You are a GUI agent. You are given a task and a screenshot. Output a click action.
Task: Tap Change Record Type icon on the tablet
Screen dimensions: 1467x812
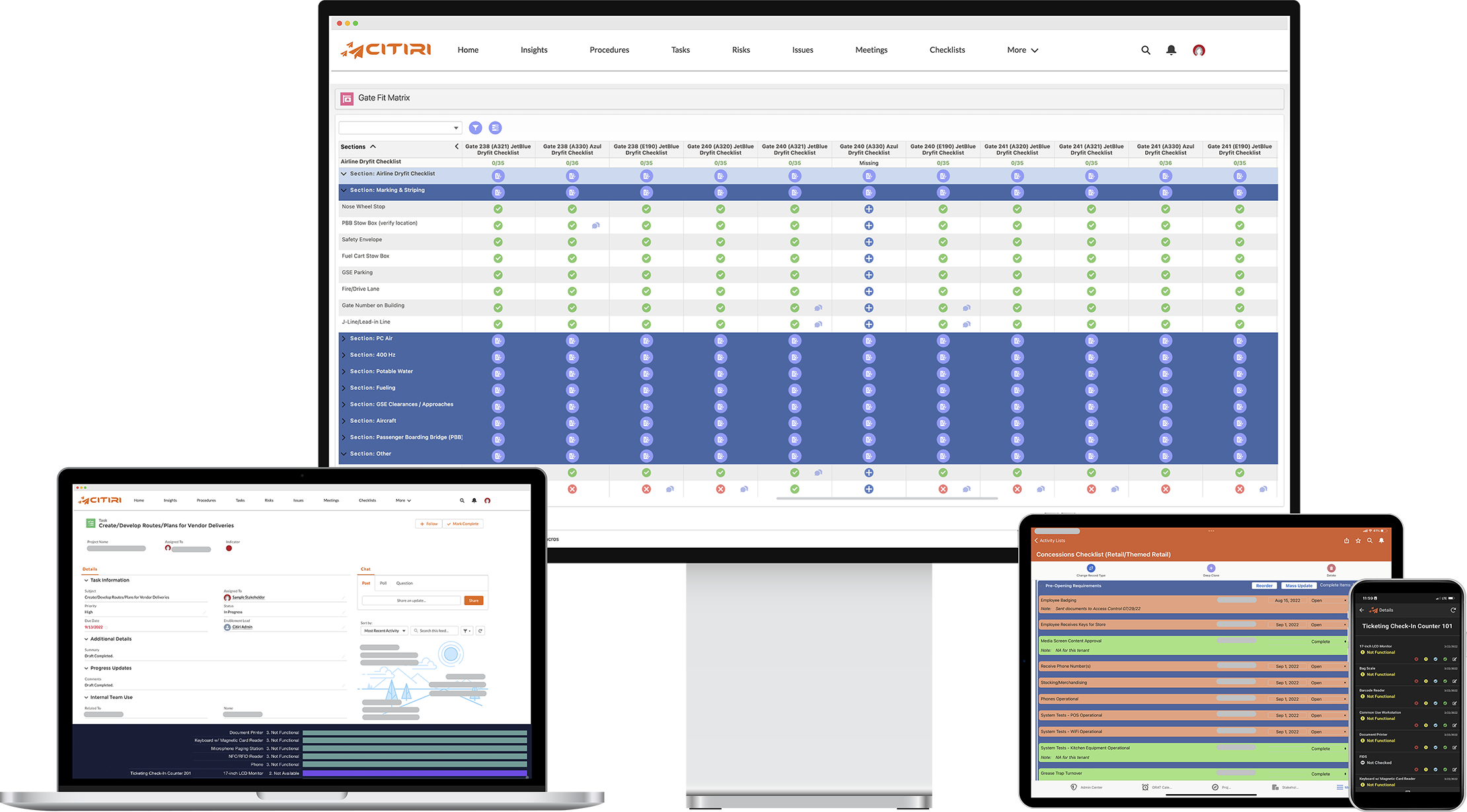point(1091,568)
